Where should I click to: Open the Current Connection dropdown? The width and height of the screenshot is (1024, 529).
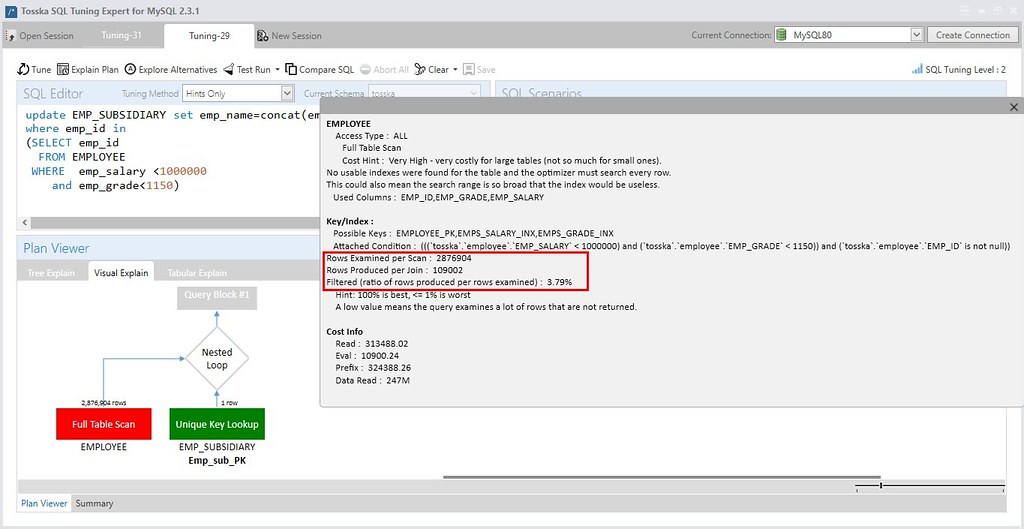[x=916, y=35]
